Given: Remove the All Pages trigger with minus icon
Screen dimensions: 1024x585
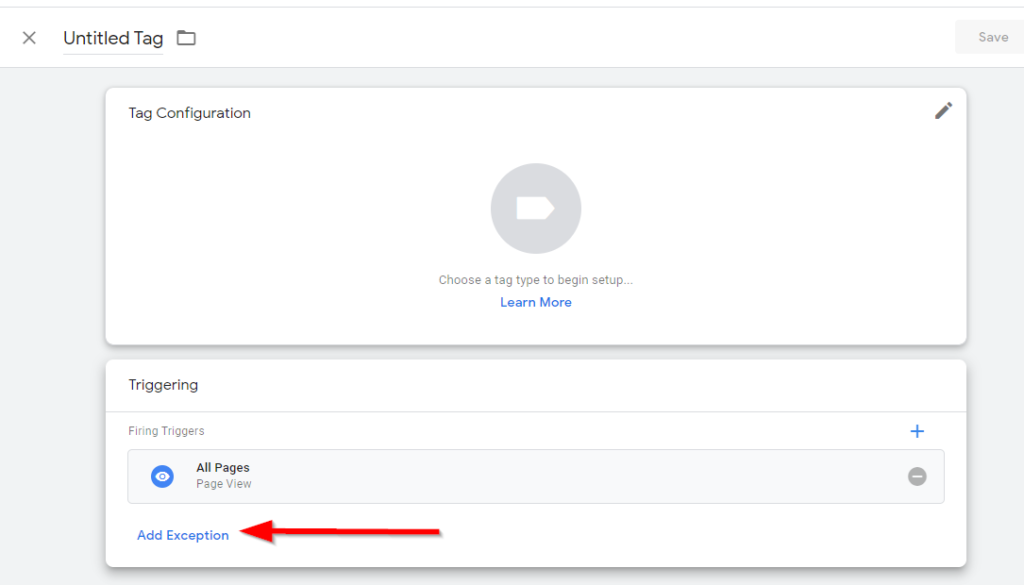Looking at the screenshot, I should (917, 476).
